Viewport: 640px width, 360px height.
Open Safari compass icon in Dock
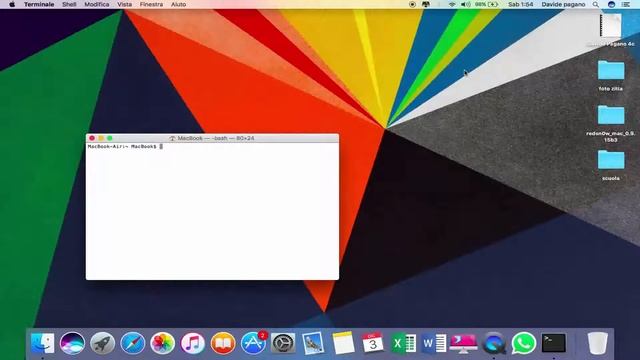[133, 343]
